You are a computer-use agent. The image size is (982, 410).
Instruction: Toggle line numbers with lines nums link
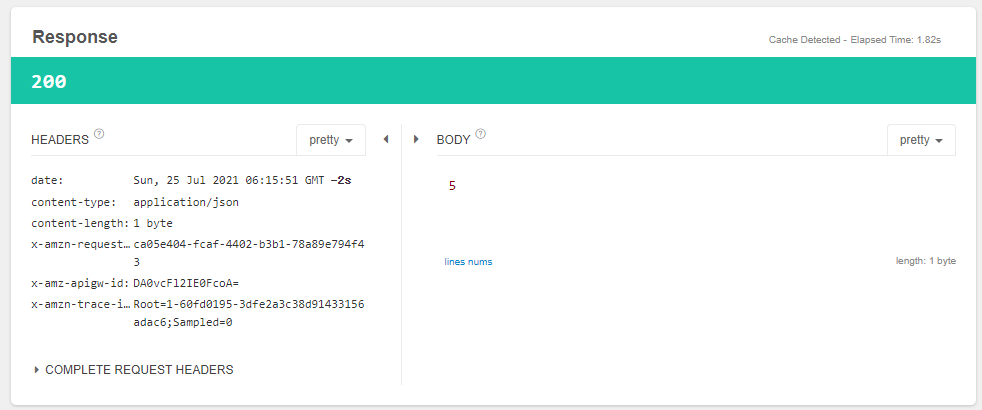(x=468, y=262)
